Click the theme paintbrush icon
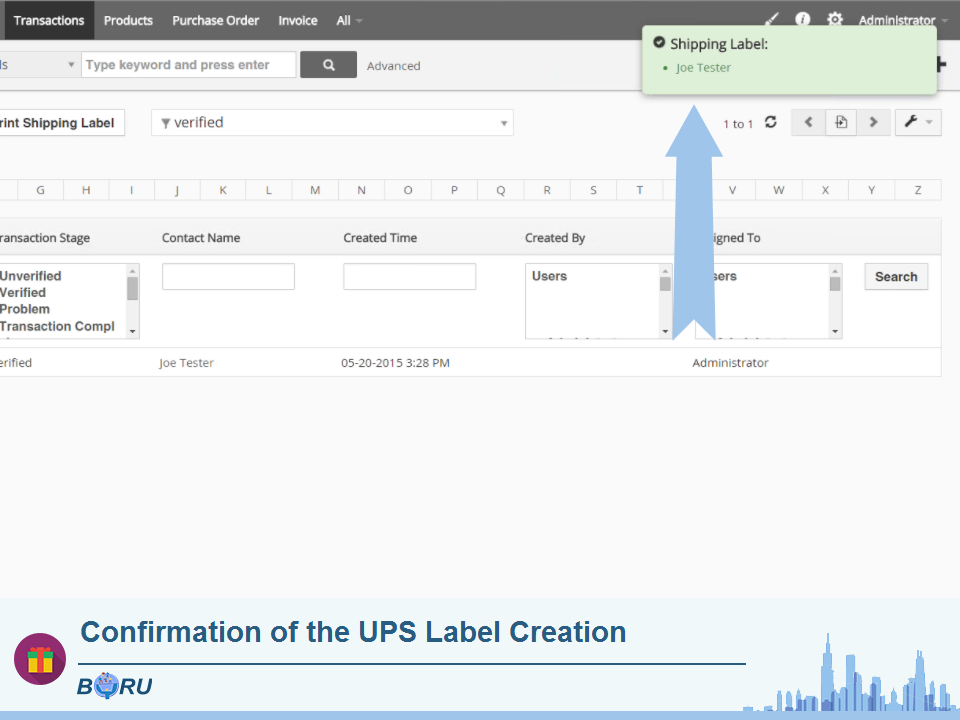Image resolution: width=960 pixels, height=720 pixels. tap(771, 19)
